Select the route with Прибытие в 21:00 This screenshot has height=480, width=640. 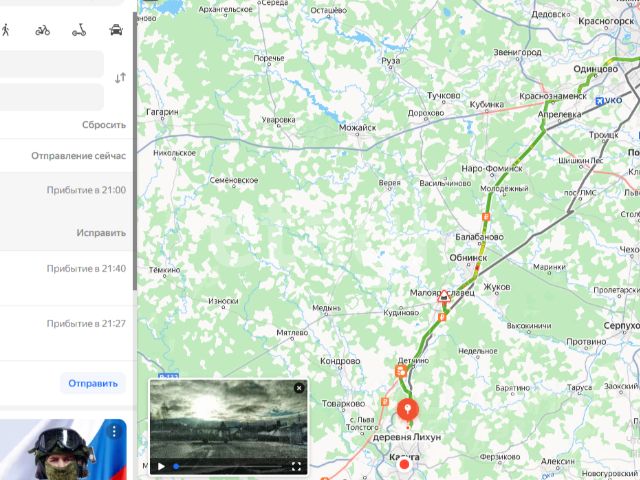pos(66,190)
